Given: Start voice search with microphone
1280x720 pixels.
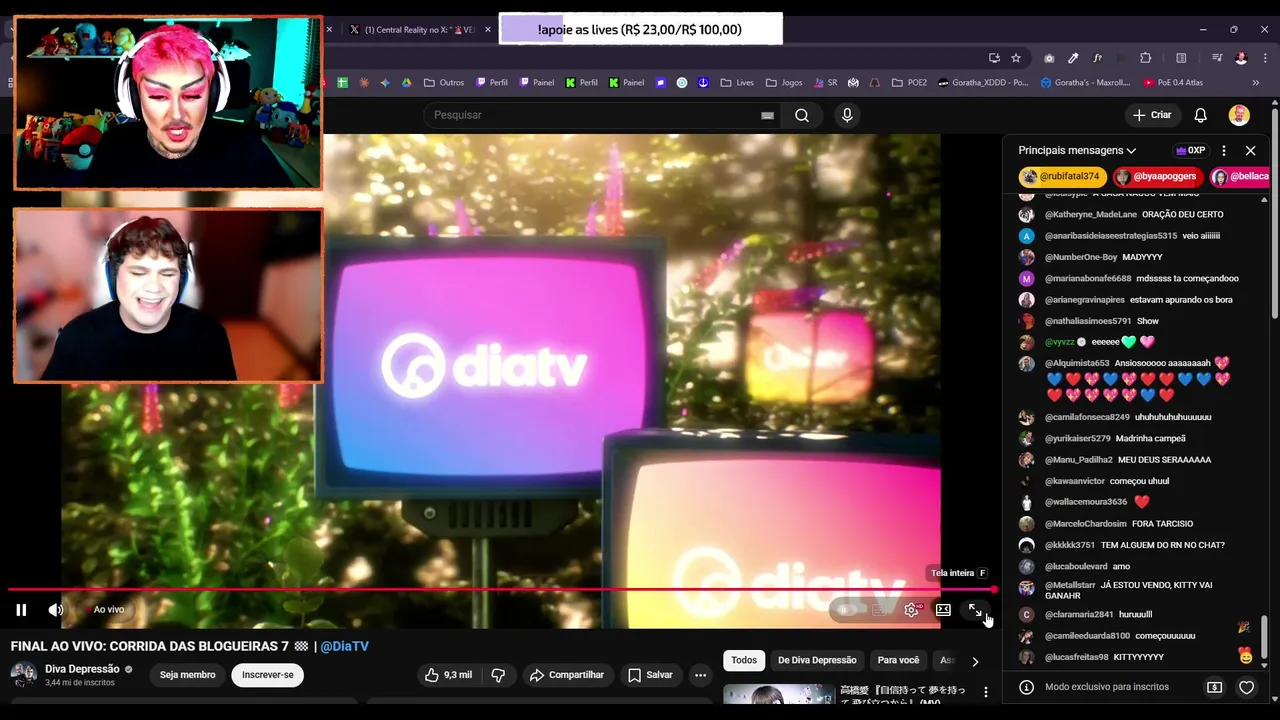Looking at the screenshot, I should coord(847,115).
